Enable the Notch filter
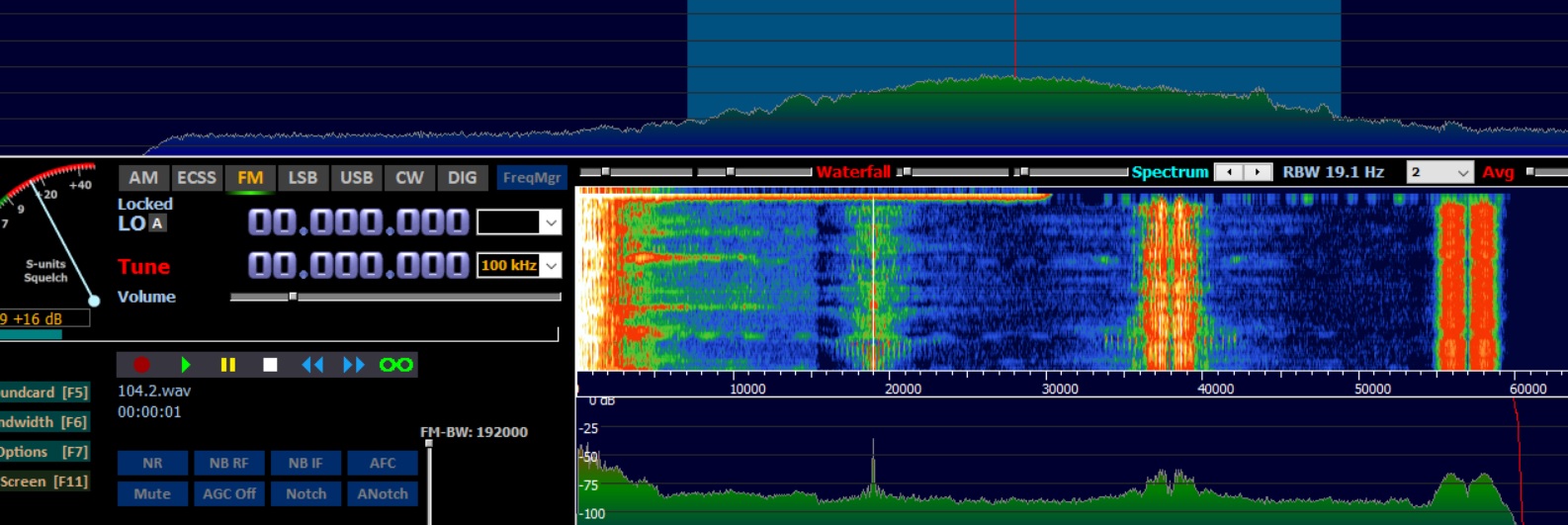1568x525 pixels. (x=305, y=493)
